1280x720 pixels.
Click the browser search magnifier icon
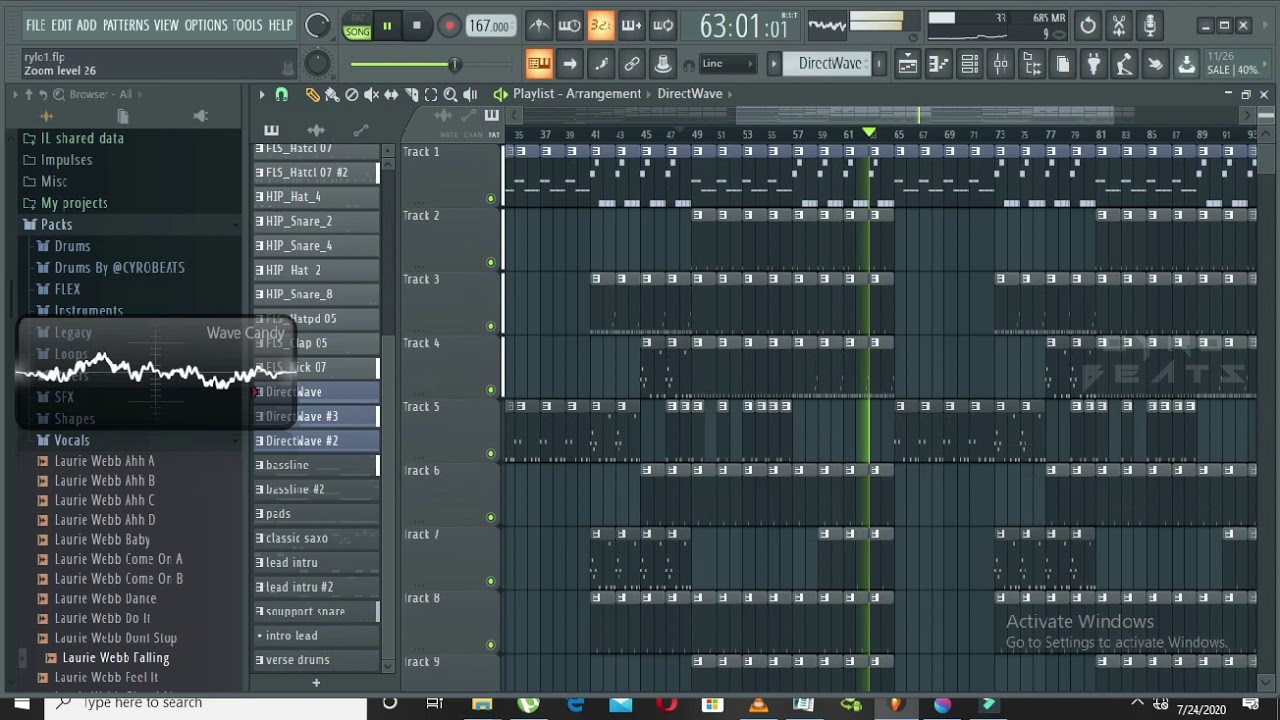click(59, 94)
